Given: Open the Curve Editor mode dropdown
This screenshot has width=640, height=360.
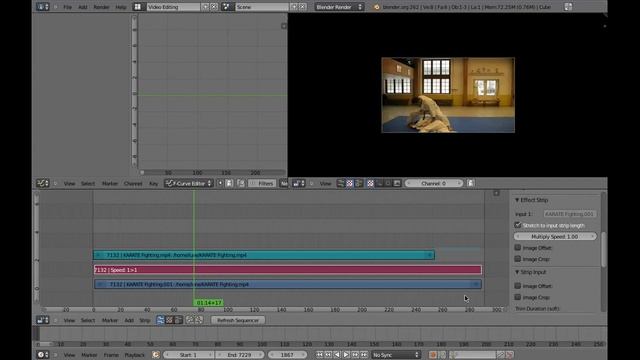Looking at the screenshot, I should pyautogui.click(x=189, y=184).
